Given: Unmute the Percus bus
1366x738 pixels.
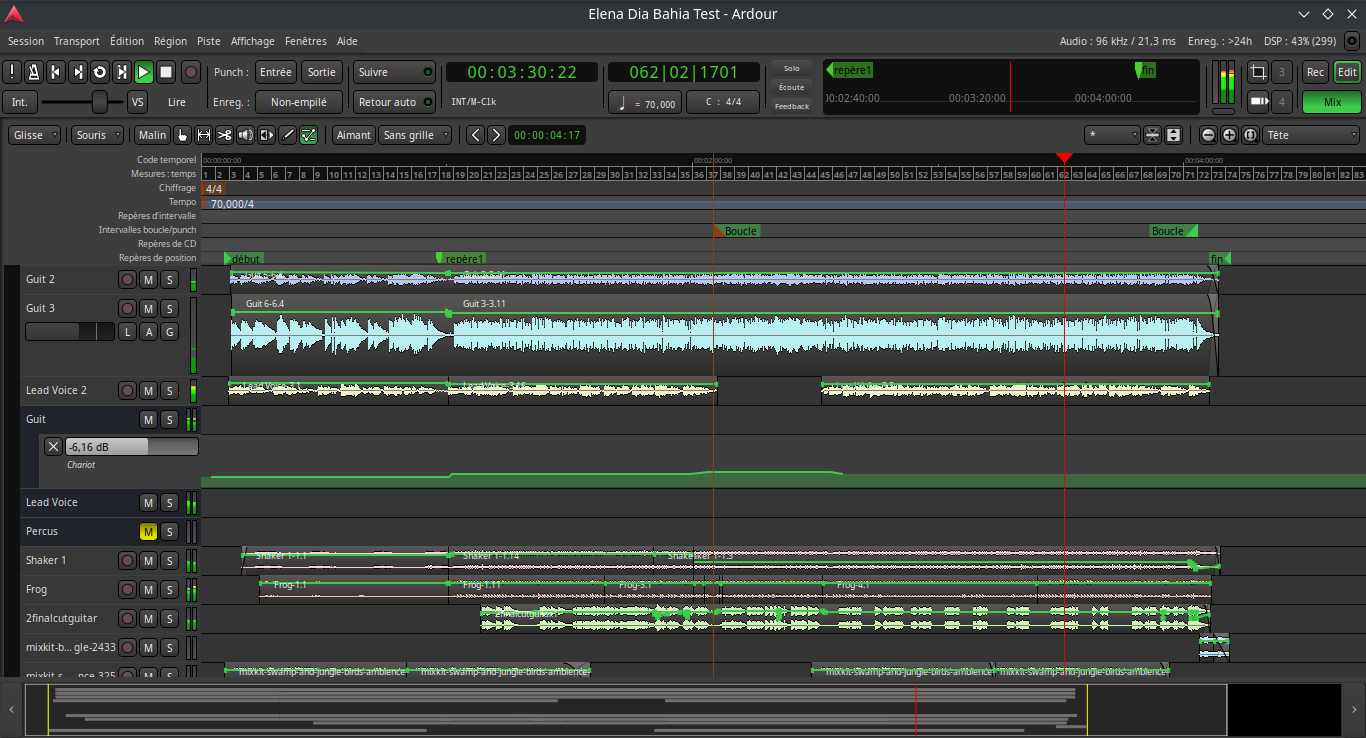Looking at the screenshot, I should [x=148, y=531].
